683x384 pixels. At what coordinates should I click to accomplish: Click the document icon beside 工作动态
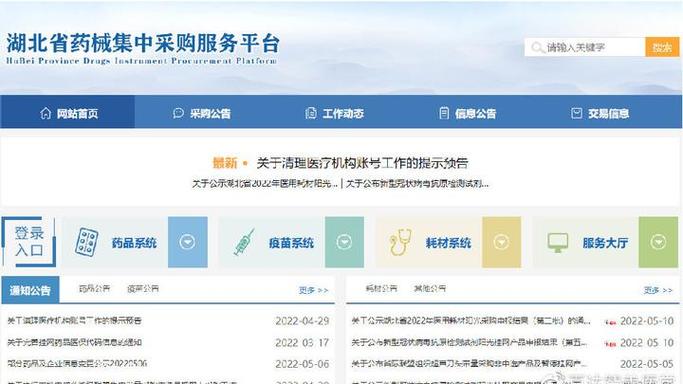click(311, 113)
